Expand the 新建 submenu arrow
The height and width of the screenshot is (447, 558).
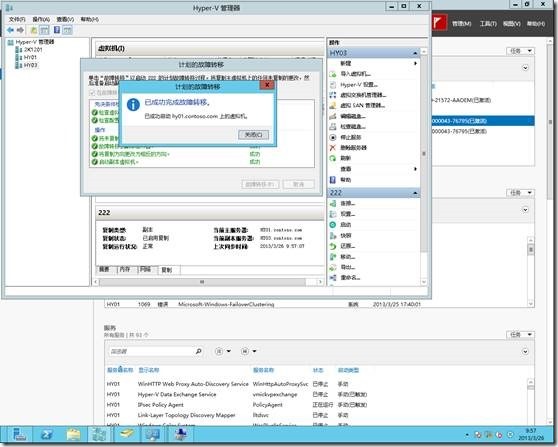click(x=415, y=63)
